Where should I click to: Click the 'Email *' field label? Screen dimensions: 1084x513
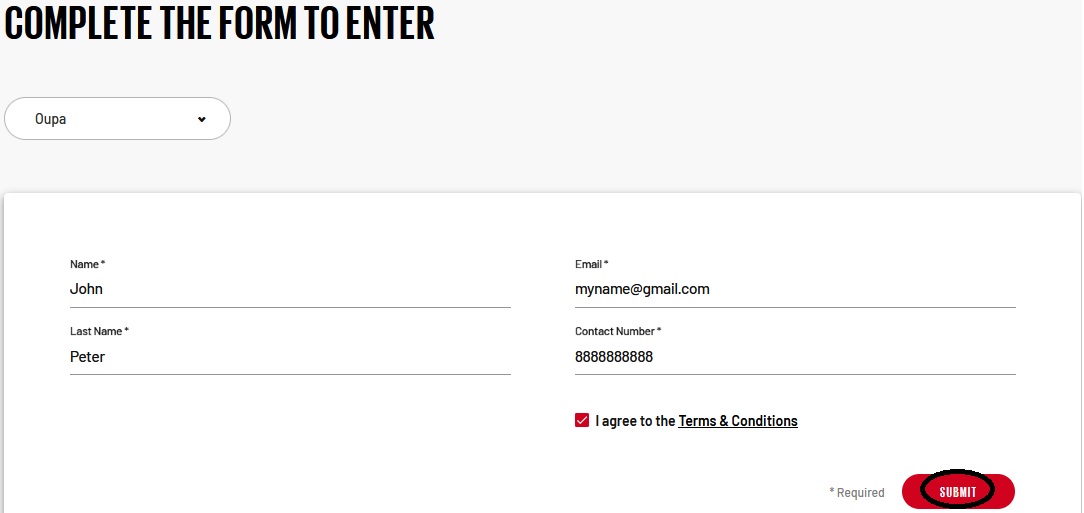tap(591, 264)
